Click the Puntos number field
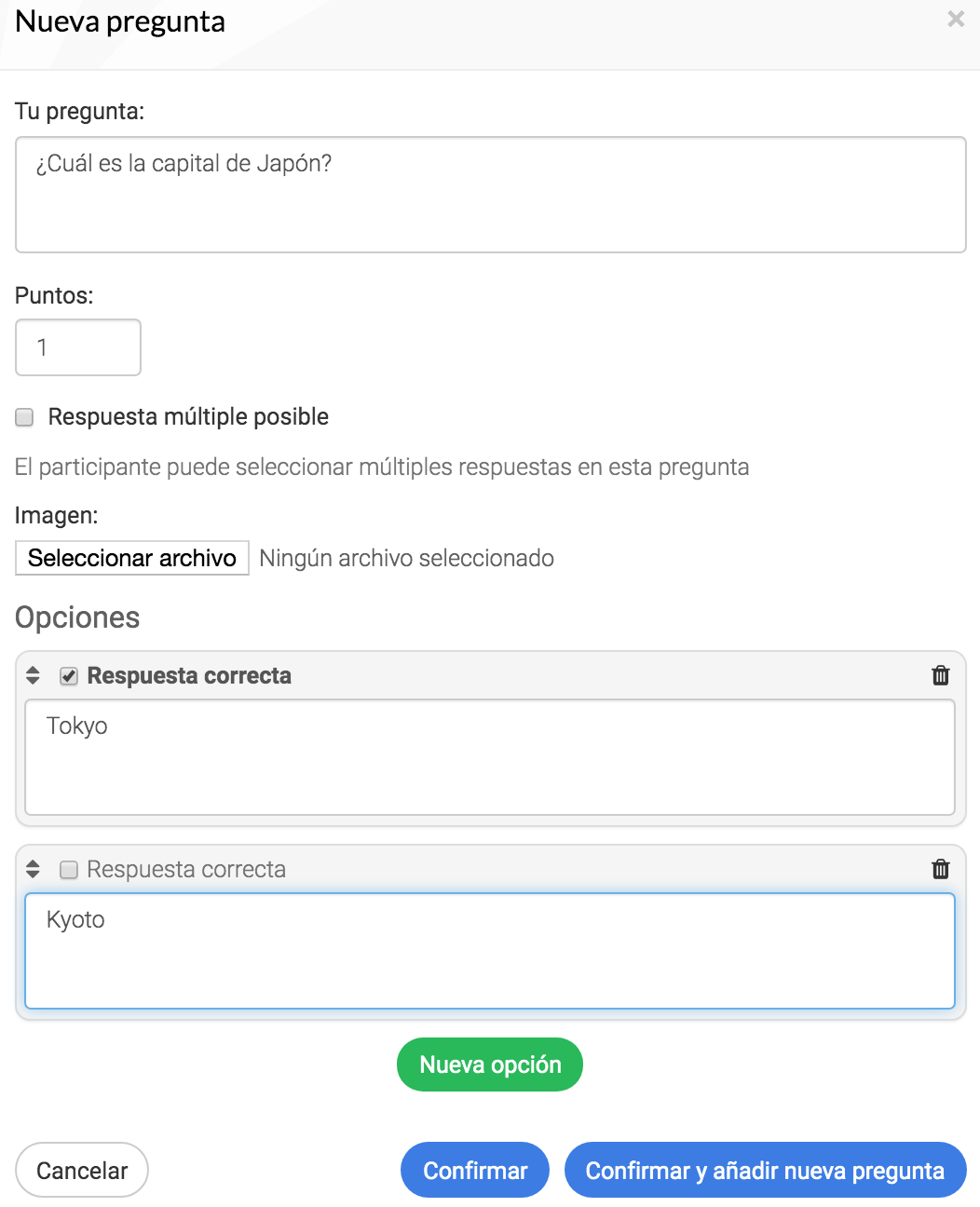980x1207 pixels. click(x=78, y=347)
